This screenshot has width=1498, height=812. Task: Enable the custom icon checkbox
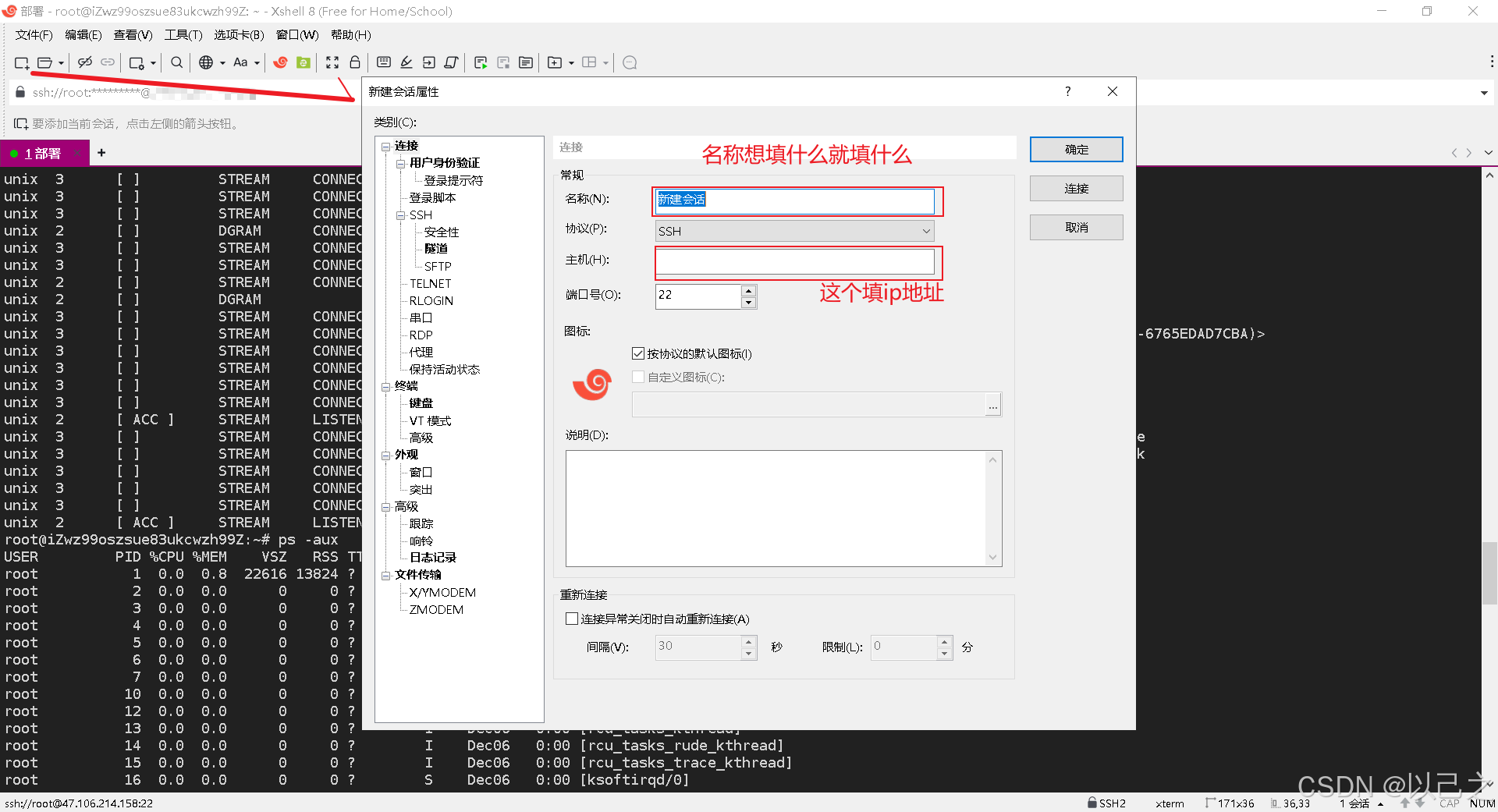pyautogui.click(x=637, y=377)
